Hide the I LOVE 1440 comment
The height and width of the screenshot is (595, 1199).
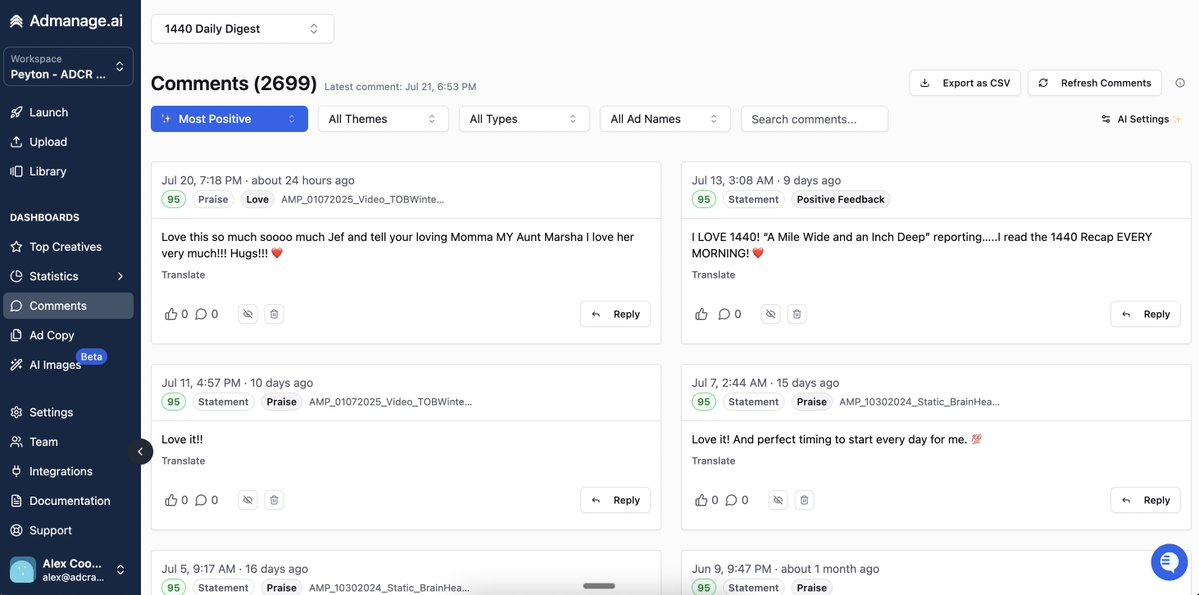[771, 314]
